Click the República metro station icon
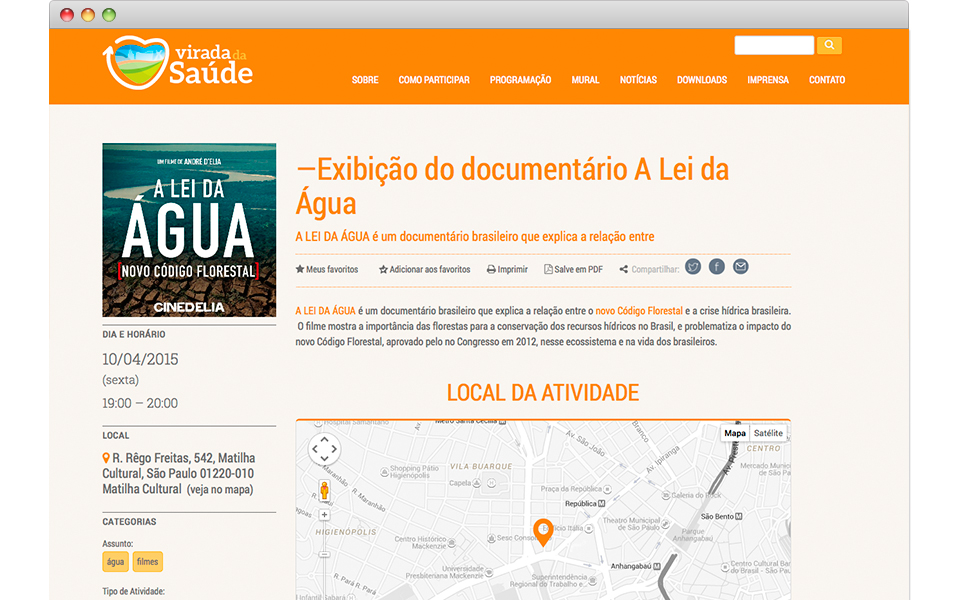 tap(601, 504)
